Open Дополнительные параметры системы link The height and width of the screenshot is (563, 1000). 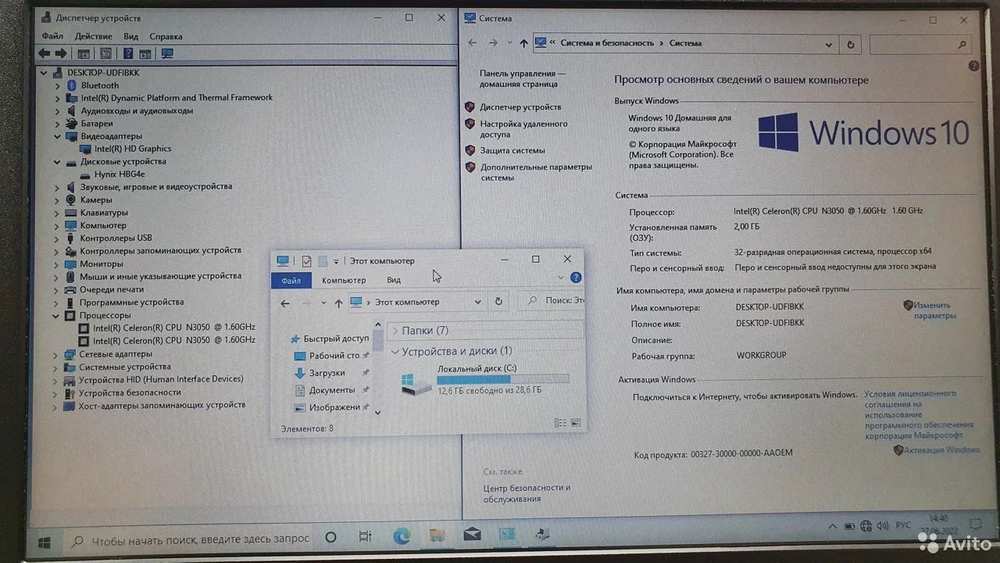coord(536,172)
